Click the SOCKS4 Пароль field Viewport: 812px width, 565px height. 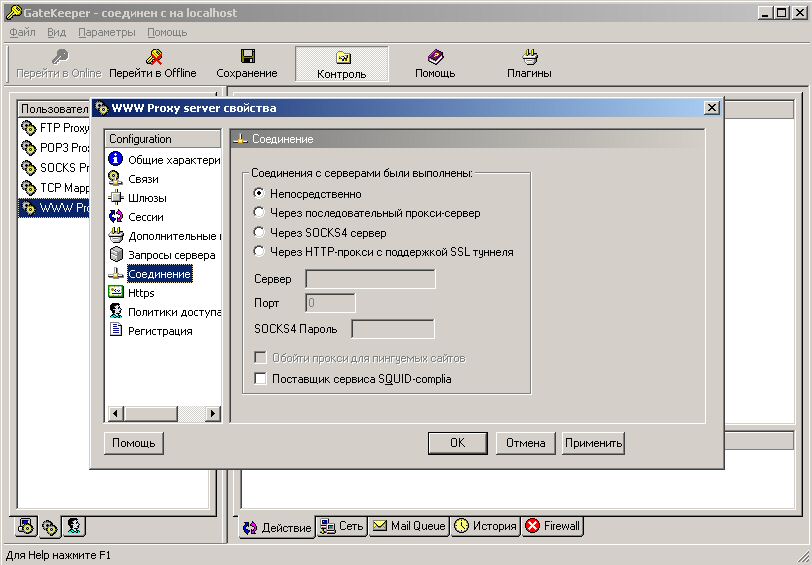pyautogui.click(x=393, y=329)
